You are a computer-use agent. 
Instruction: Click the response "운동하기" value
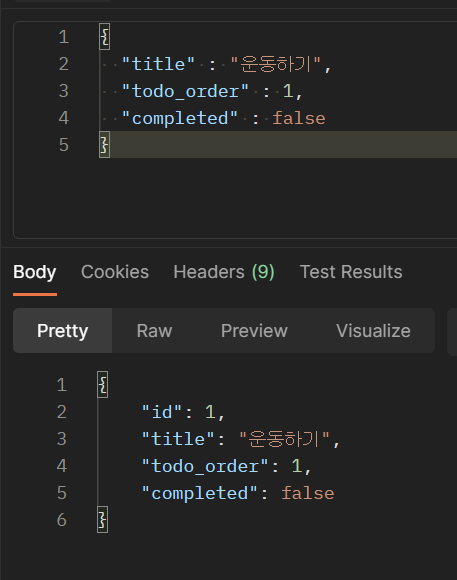(x=284, y=439)
